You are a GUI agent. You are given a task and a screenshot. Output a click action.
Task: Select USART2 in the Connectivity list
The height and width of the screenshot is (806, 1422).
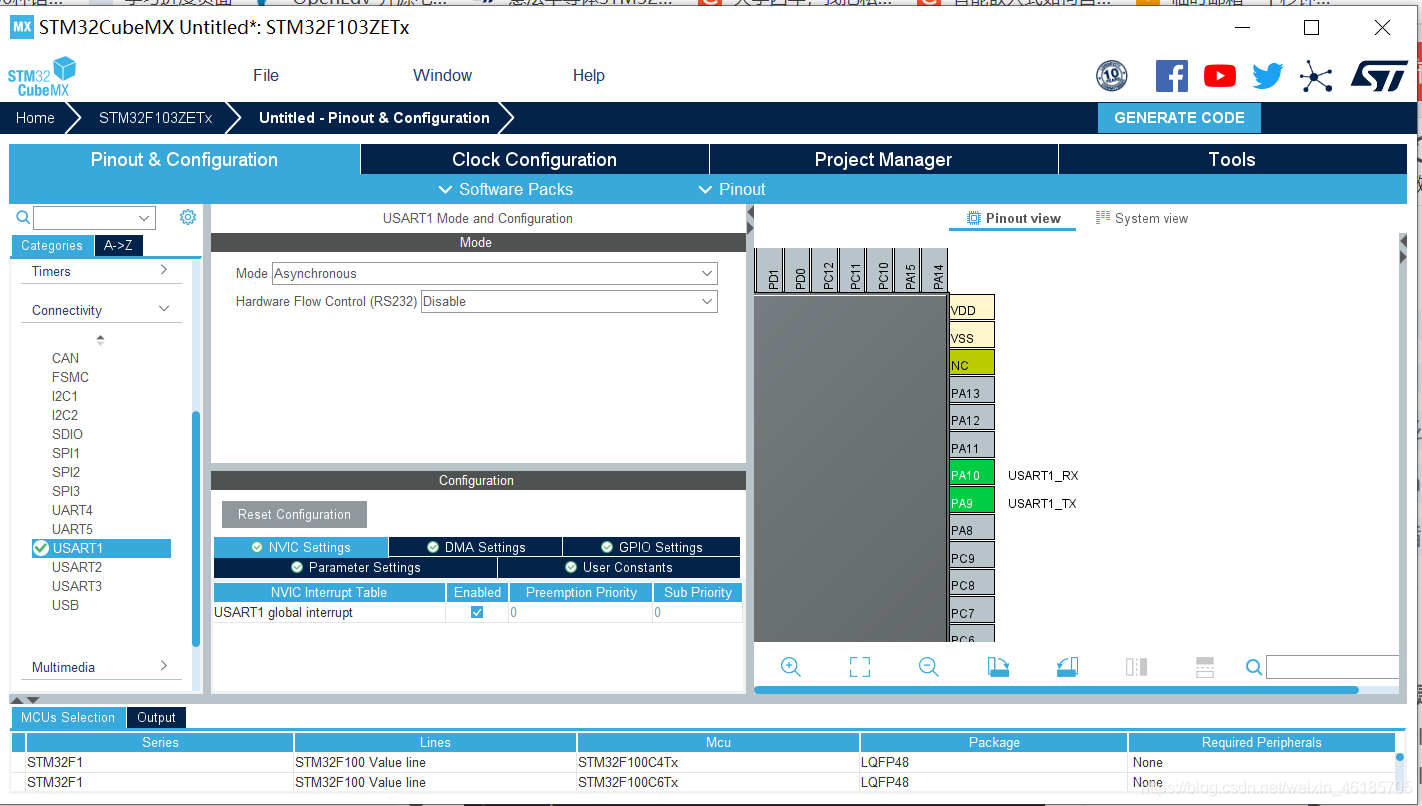77,567
